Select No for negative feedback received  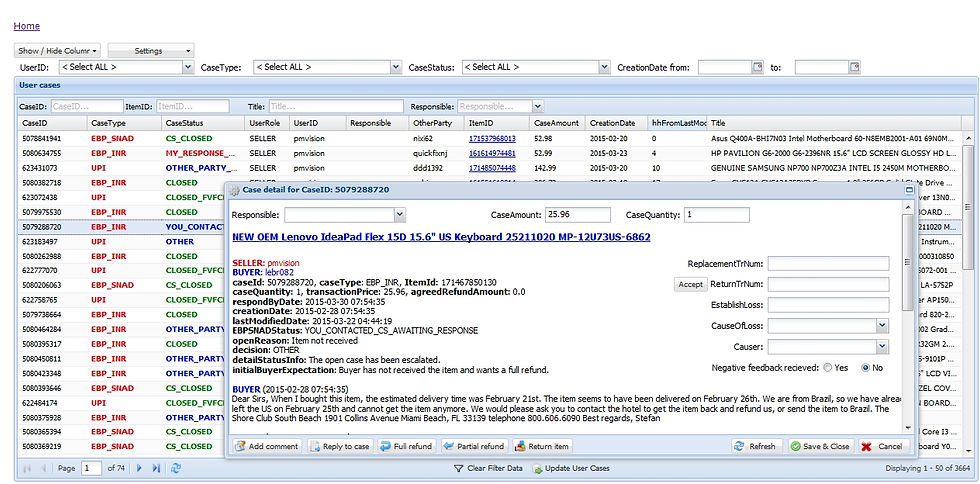click(x=866, y=368)
